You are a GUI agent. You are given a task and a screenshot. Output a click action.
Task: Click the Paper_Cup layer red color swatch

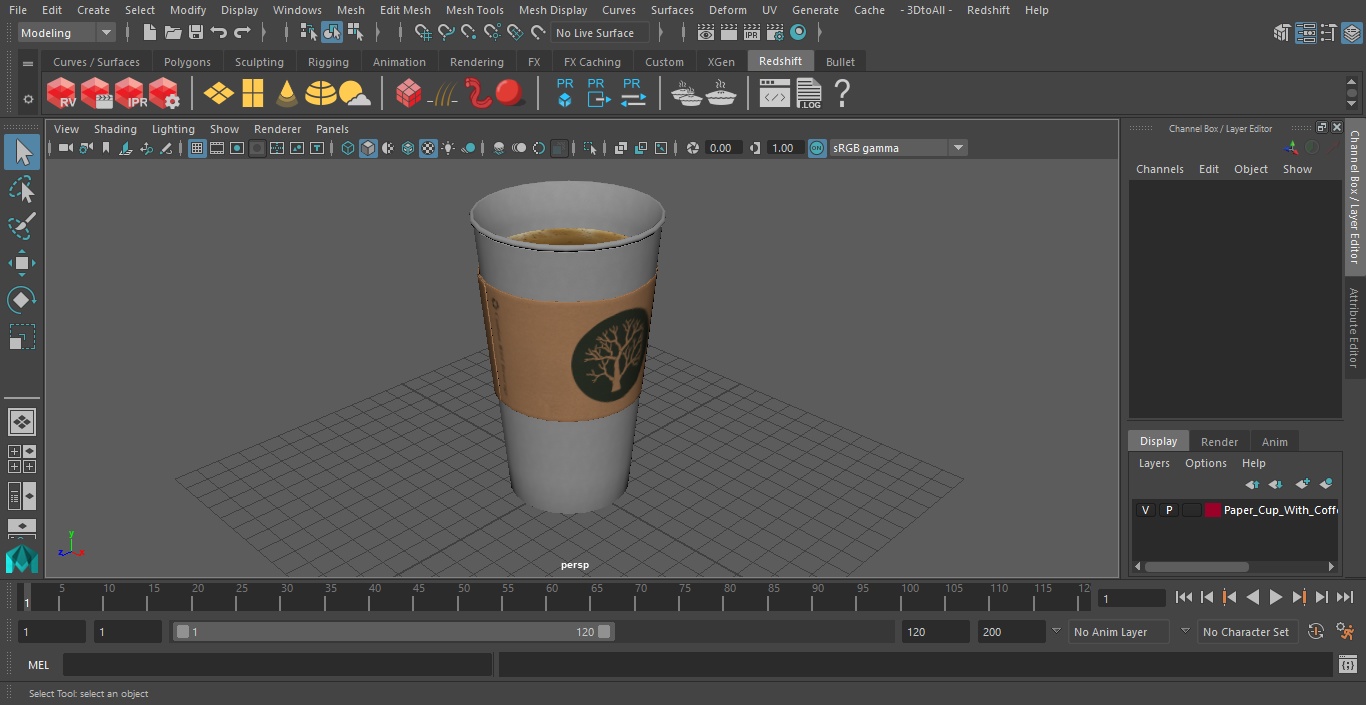pyautogui.click(x=1213, y=510)
